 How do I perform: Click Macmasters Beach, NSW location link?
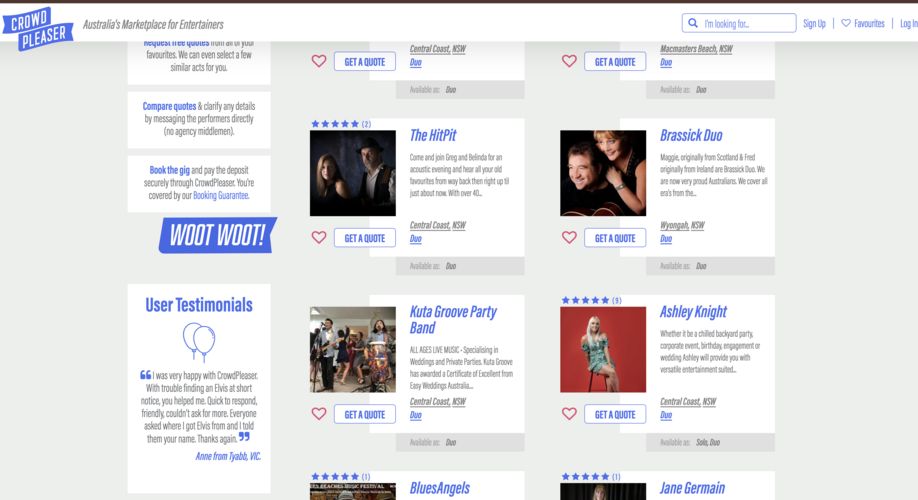pyautogui.click(x=696, y=49)
